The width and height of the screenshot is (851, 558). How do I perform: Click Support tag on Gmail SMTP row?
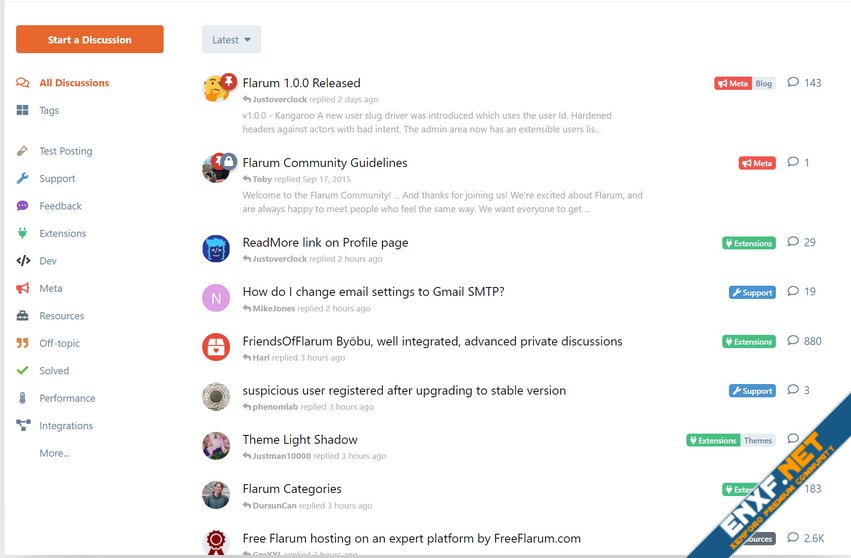pos(752,292)
